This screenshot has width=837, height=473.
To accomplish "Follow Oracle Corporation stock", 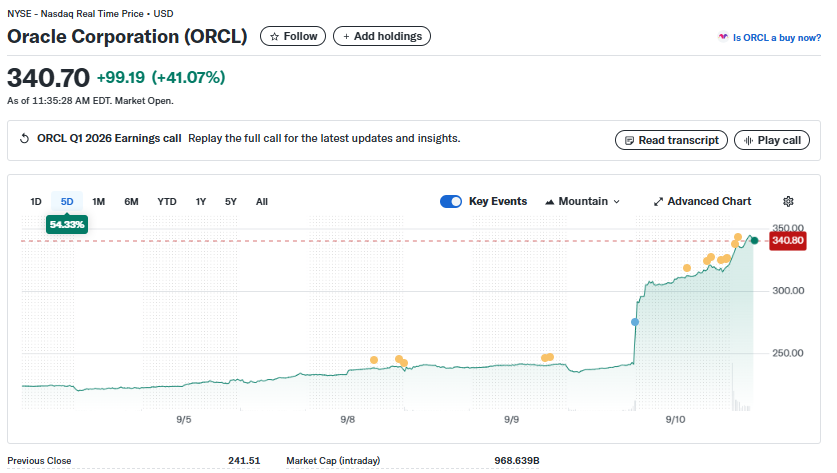I will (293, 36).
